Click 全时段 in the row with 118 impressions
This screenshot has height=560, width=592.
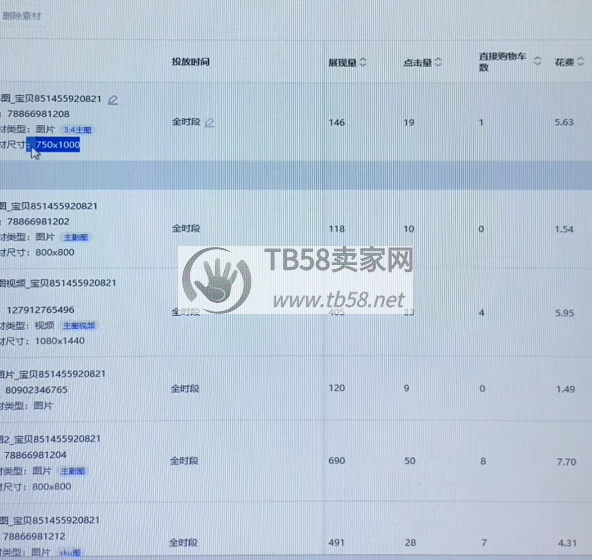click(x=186, y=228)
